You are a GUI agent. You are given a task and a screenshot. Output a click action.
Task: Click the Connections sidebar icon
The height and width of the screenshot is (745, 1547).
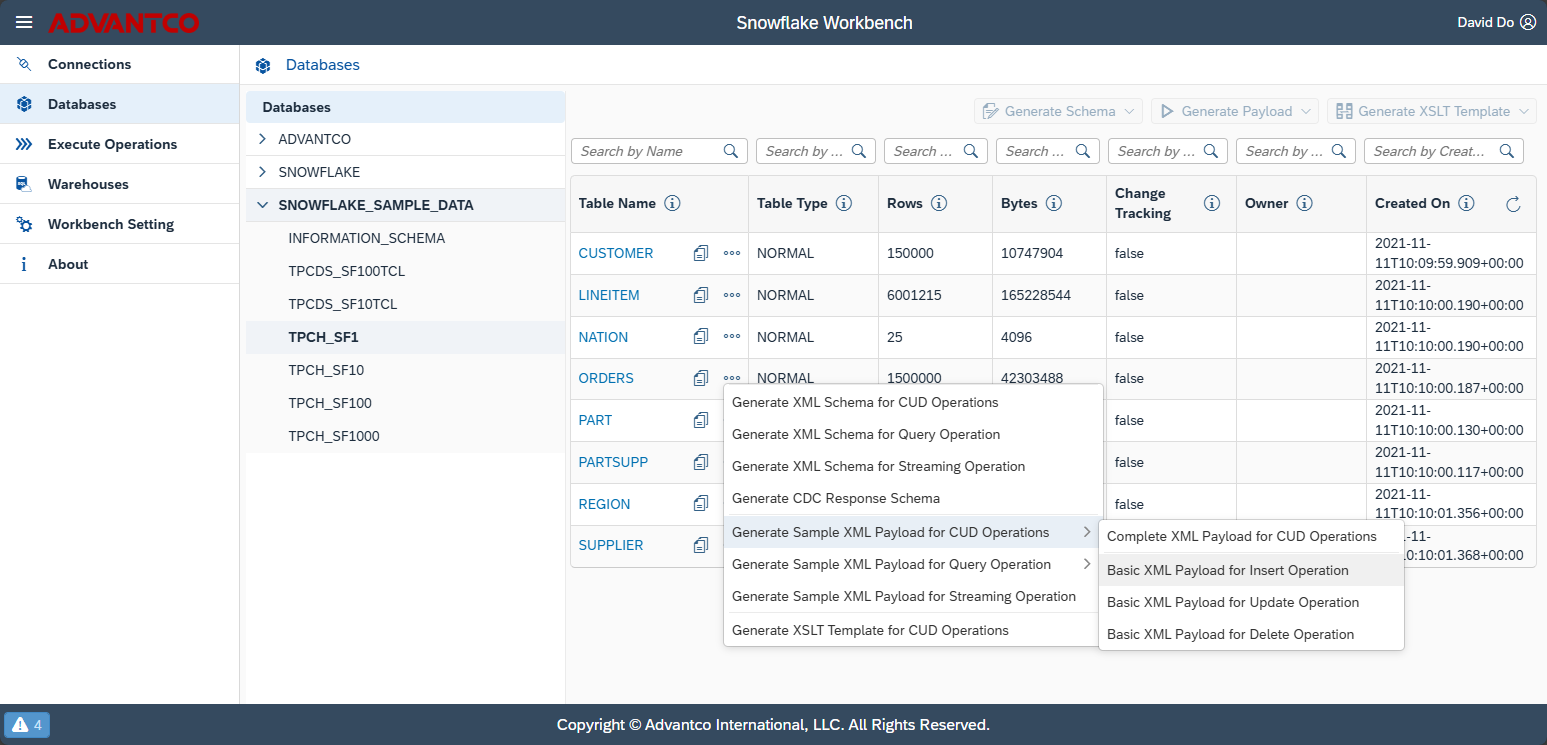[24, 64]
